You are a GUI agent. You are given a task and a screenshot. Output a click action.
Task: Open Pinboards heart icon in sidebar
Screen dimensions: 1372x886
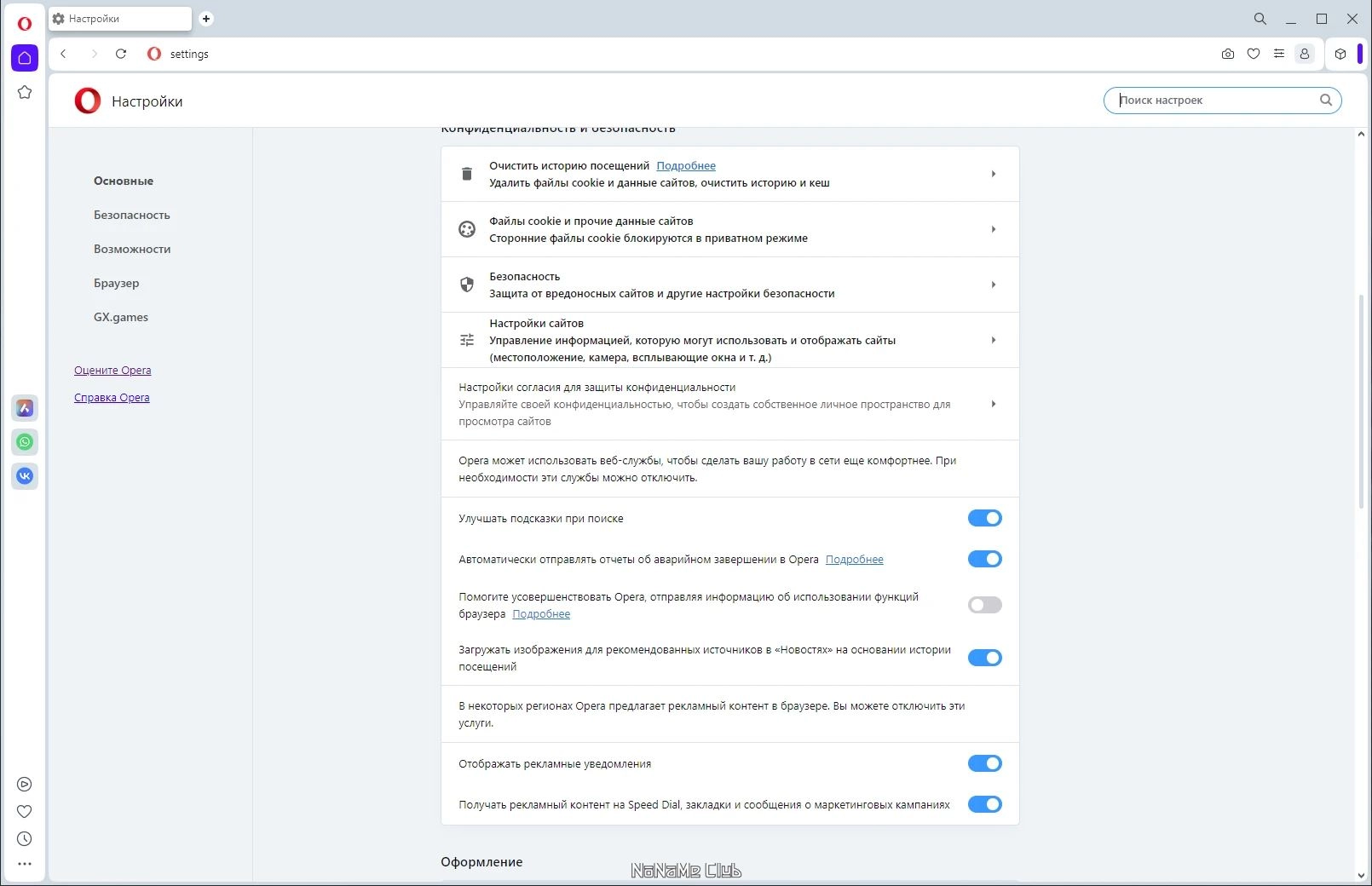[25, 812]
